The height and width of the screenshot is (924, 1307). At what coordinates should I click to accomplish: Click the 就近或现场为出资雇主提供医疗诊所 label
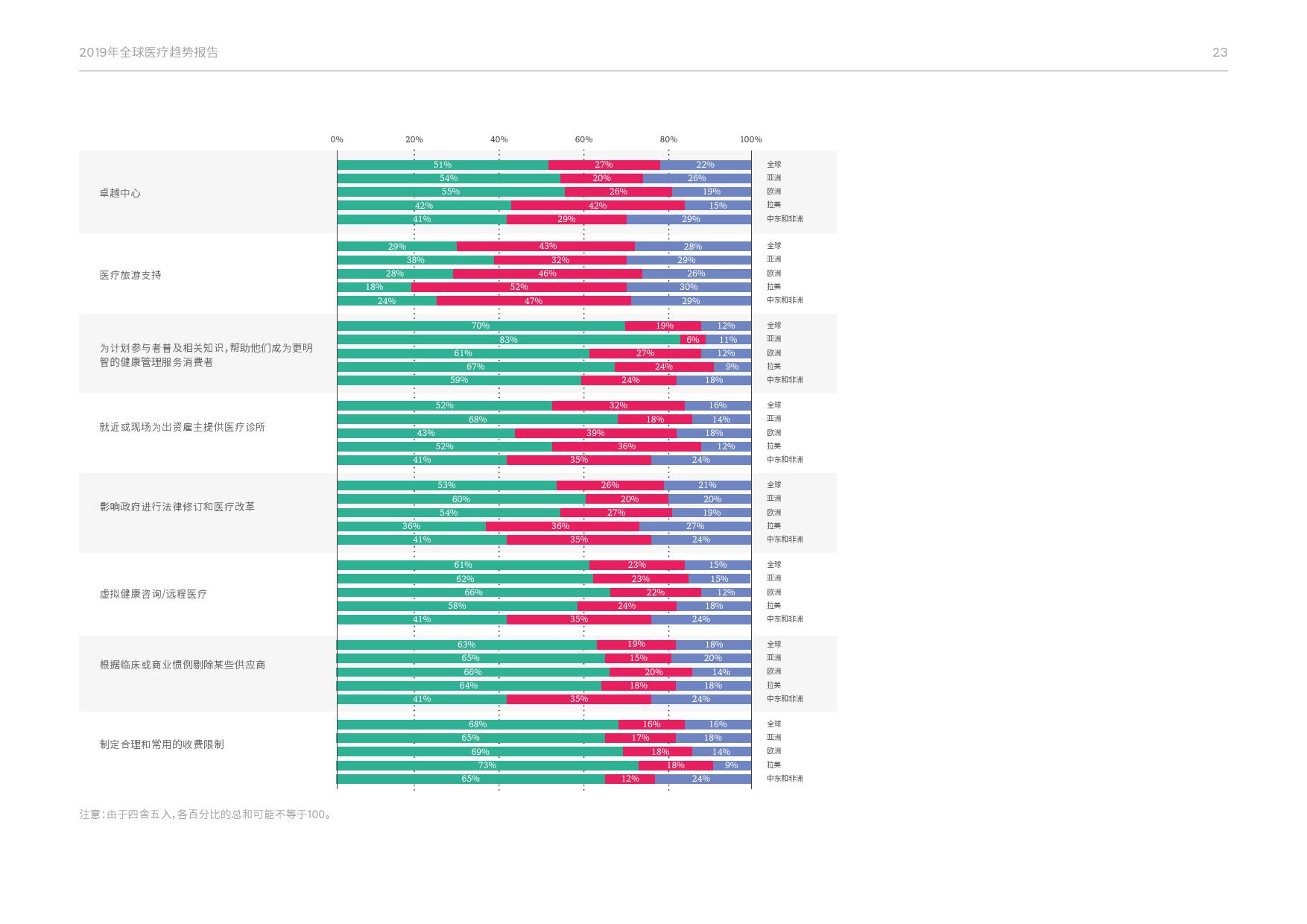coord(183,427)
